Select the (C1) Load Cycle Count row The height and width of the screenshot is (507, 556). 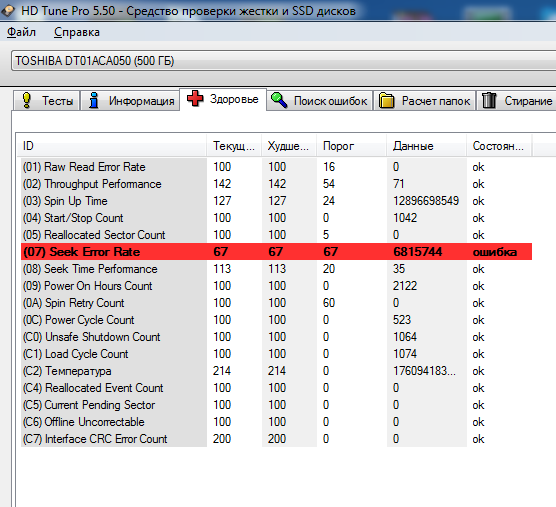click(277, 354)
